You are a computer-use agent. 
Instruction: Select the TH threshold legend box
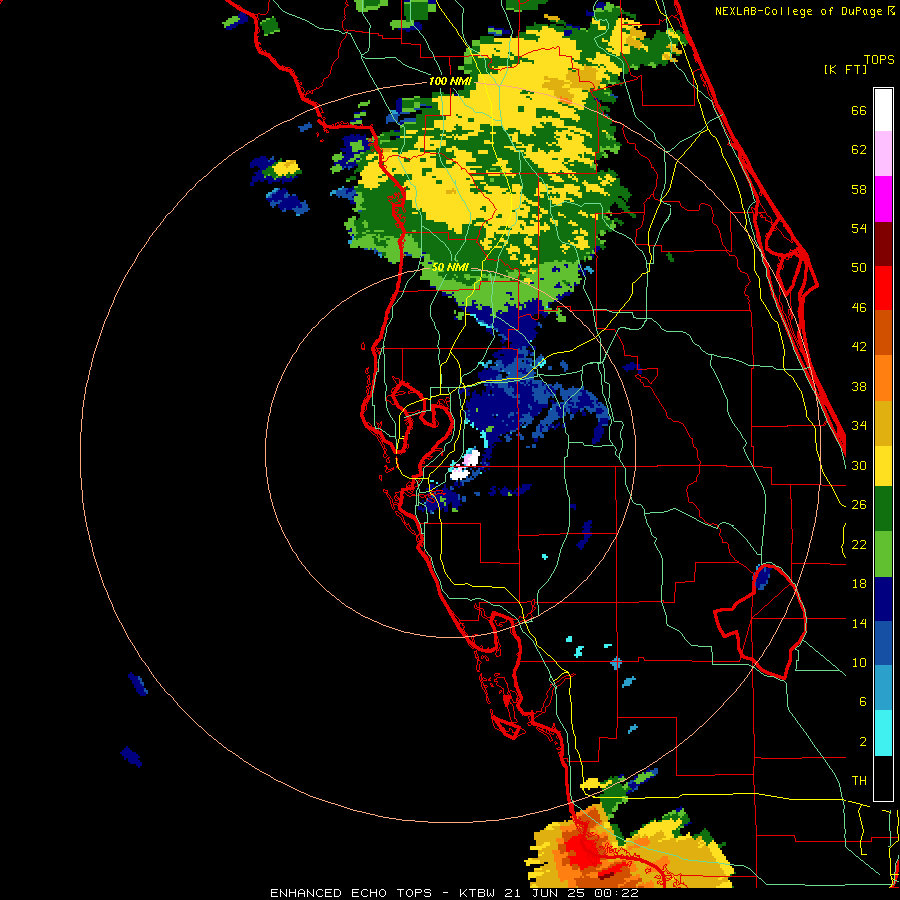coord(883,778)
